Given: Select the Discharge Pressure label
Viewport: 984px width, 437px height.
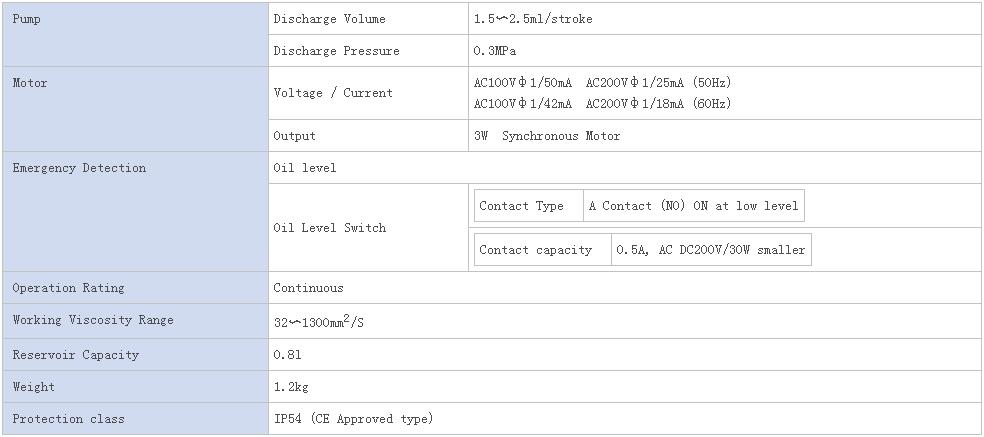Looking at the screenshot, I should 336,51.
